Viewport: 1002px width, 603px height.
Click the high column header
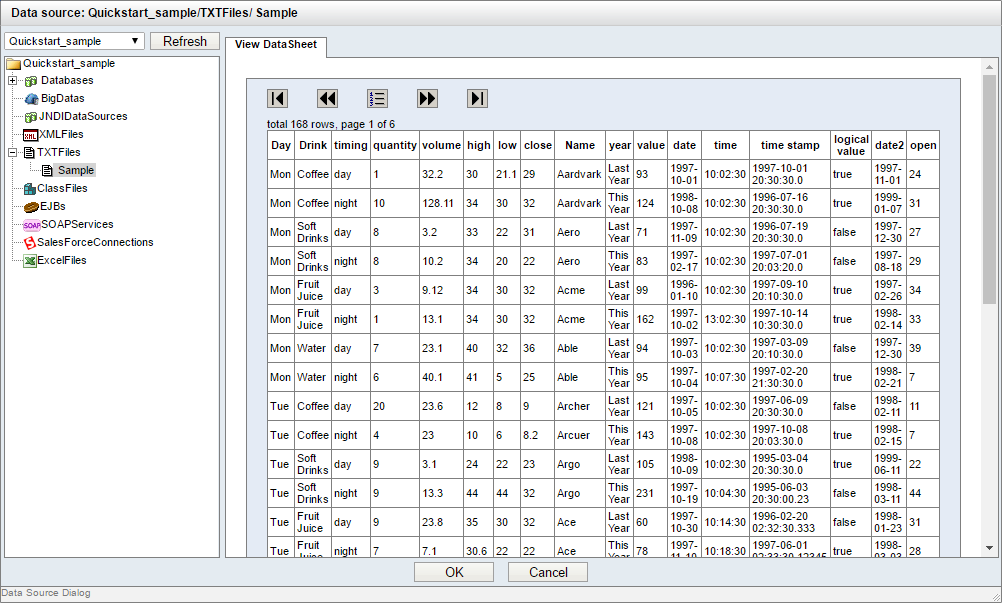pos(479,146)
